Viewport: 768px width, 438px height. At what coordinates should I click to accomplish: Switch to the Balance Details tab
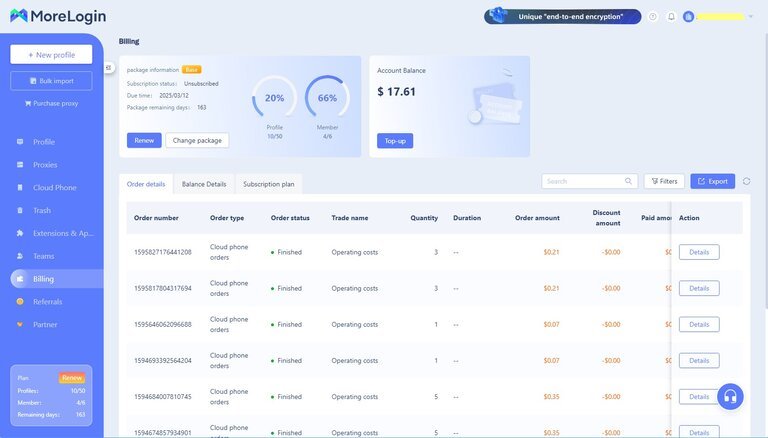click(x=204, y=184)
